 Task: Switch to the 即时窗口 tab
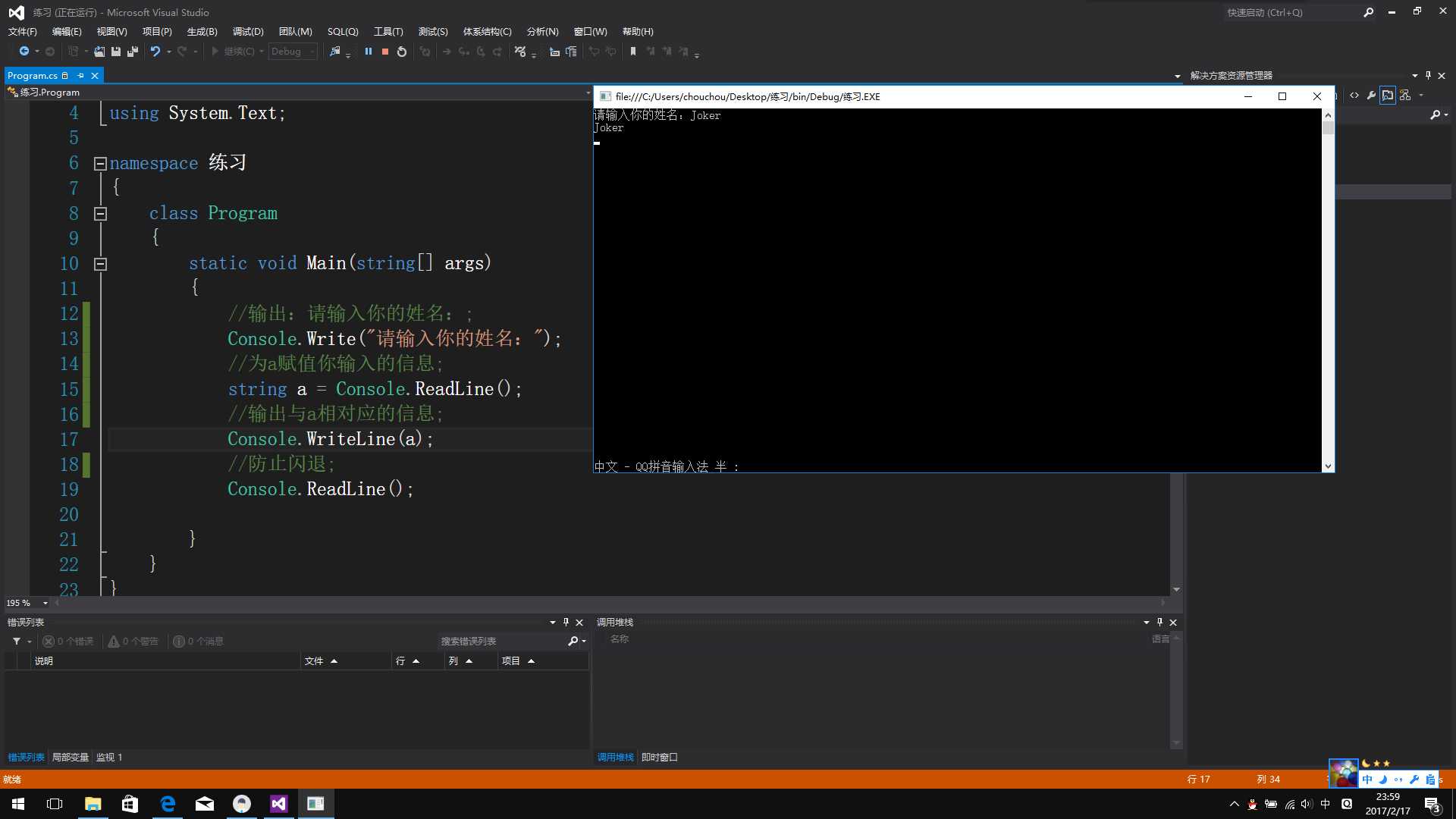click(x=659, y=758)
